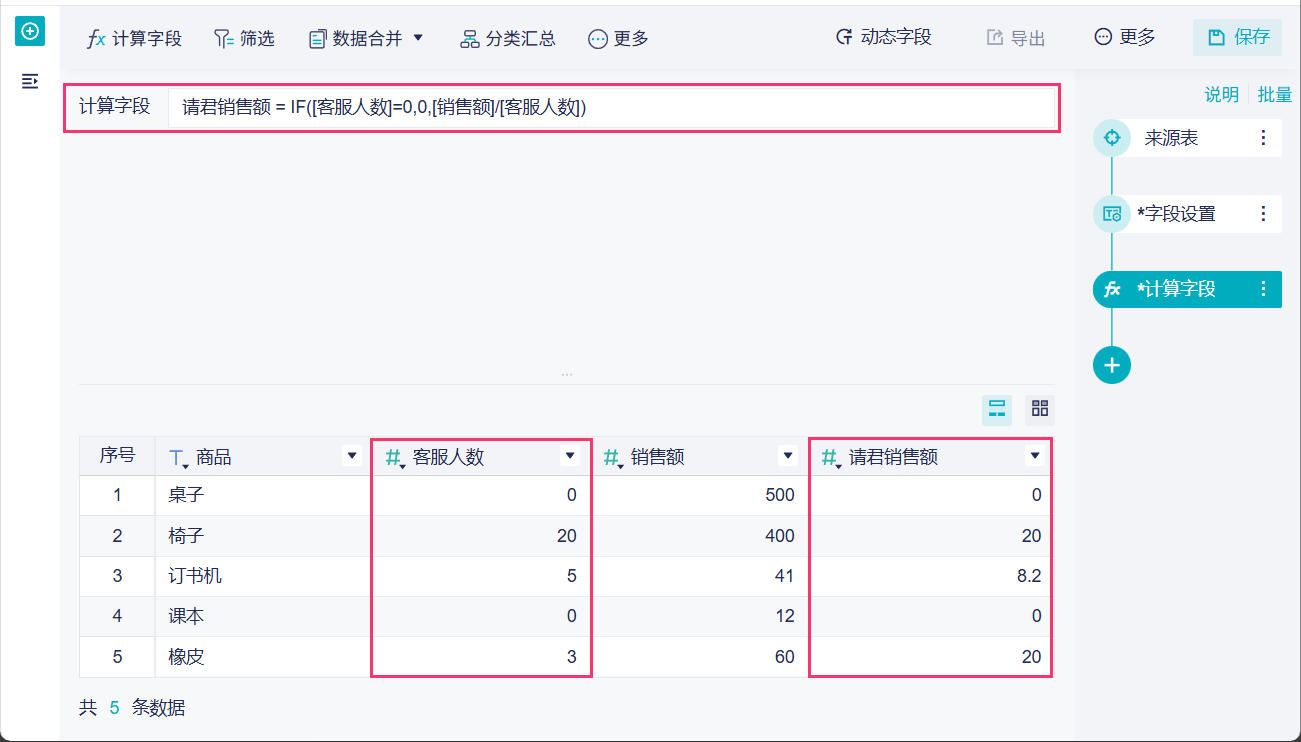
Task: Select the 订书机 cell
Action: [x=262, y=576]
